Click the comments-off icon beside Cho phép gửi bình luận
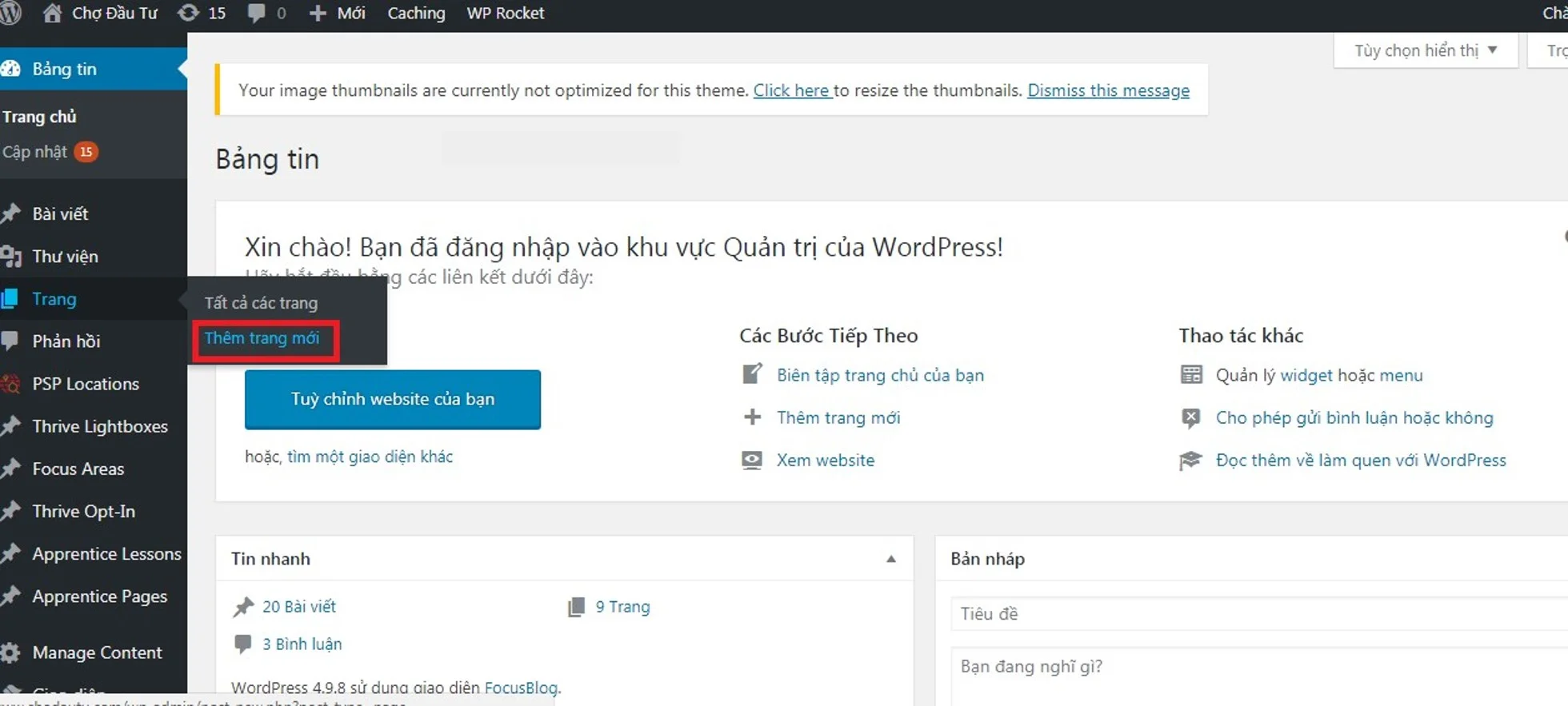 click(1191, 417)
